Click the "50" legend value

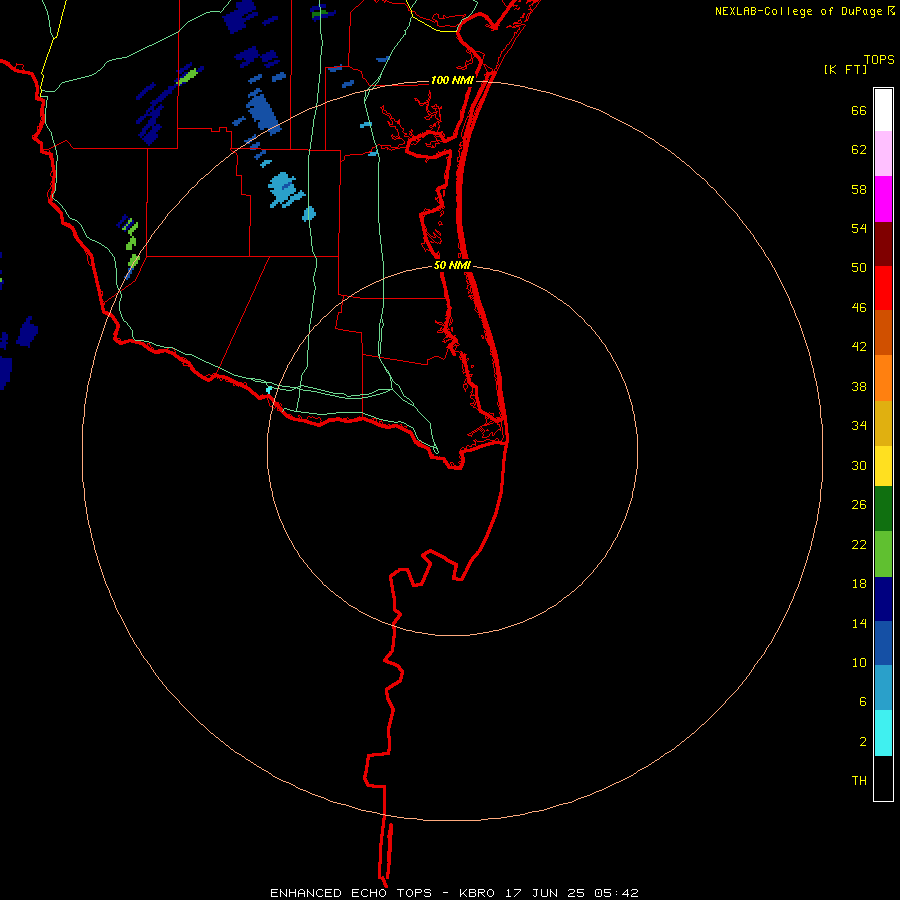click(859, 267)
